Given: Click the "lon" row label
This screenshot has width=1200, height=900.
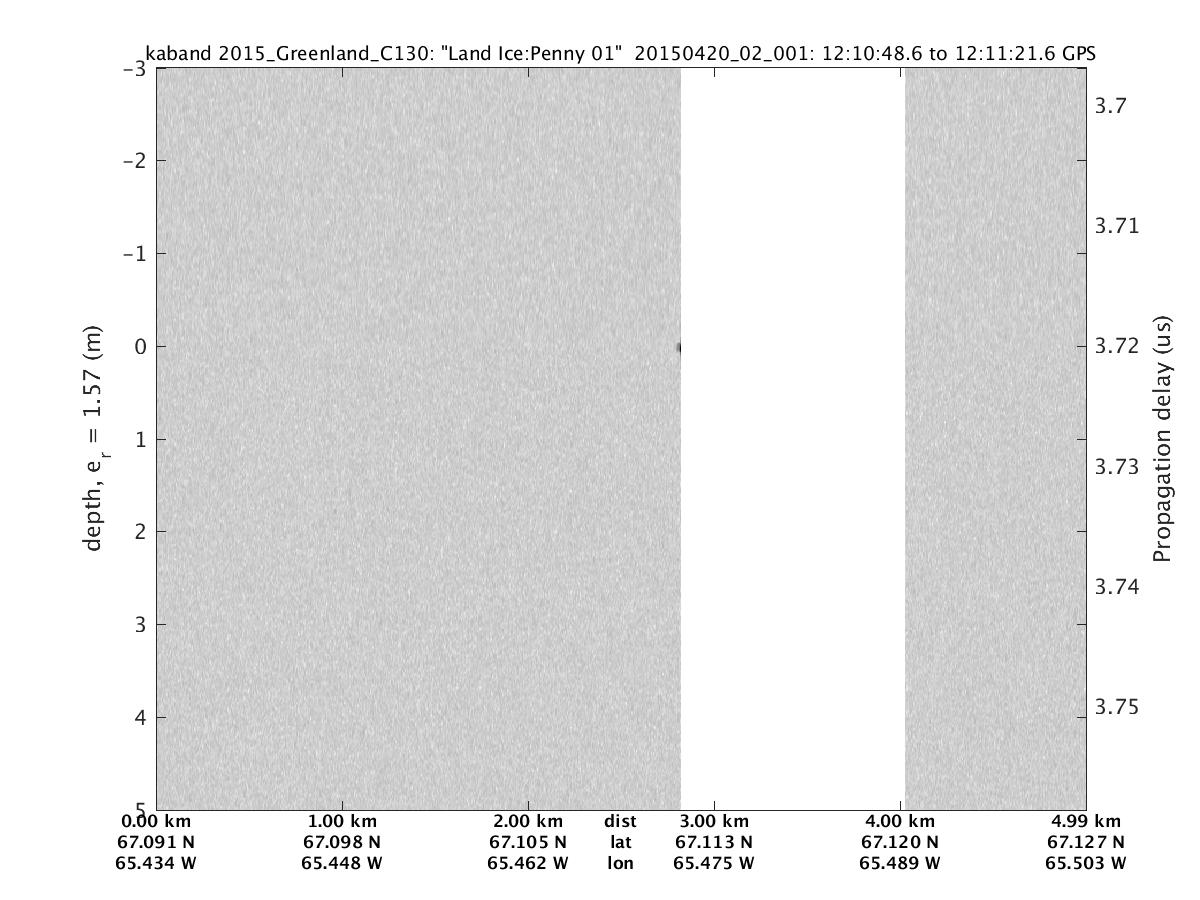Looking at the screenshot, I should click(620, 863).
